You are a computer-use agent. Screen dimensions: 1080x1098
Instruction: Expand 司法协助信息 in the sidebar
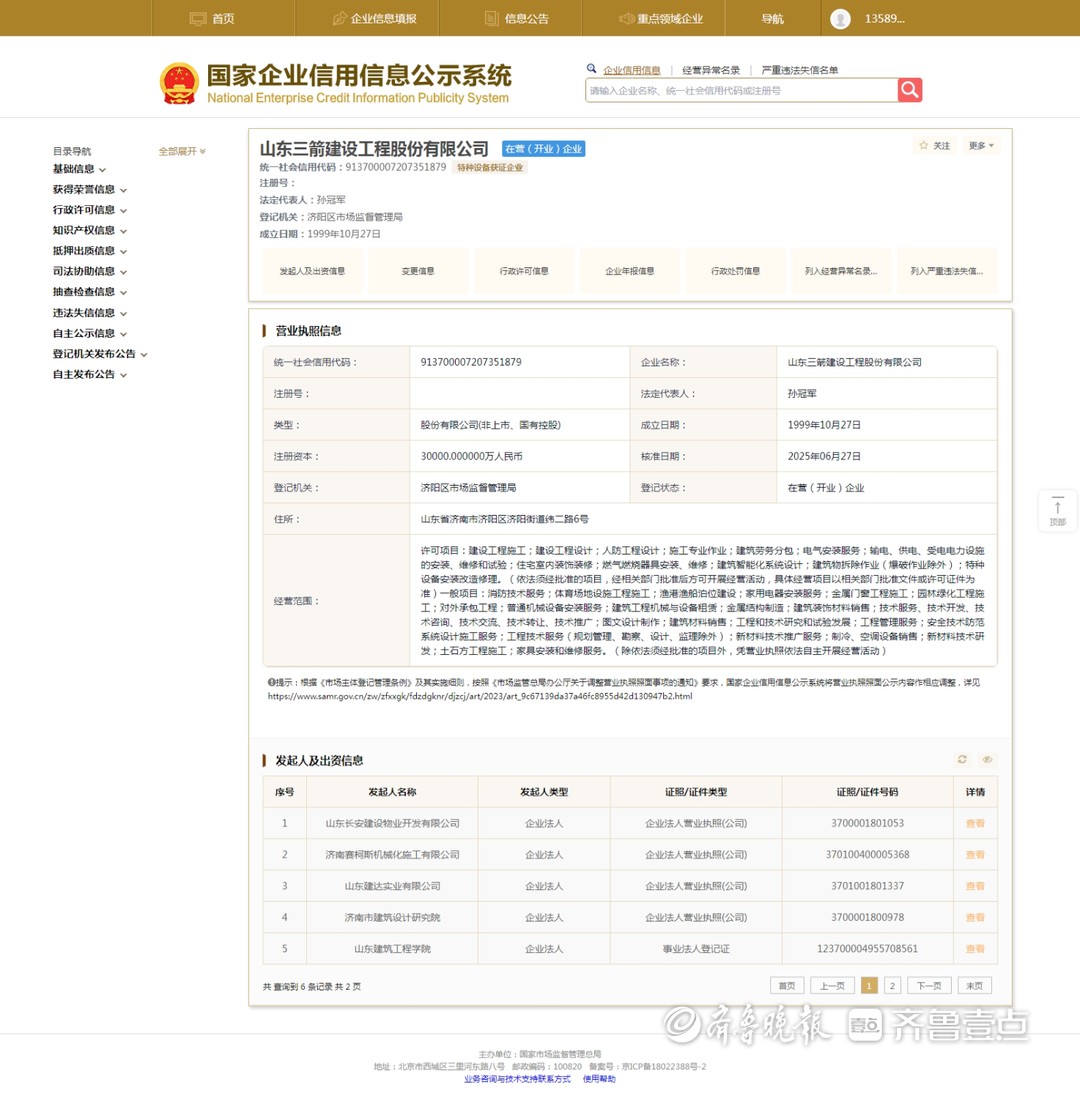(x=90, y=271)
